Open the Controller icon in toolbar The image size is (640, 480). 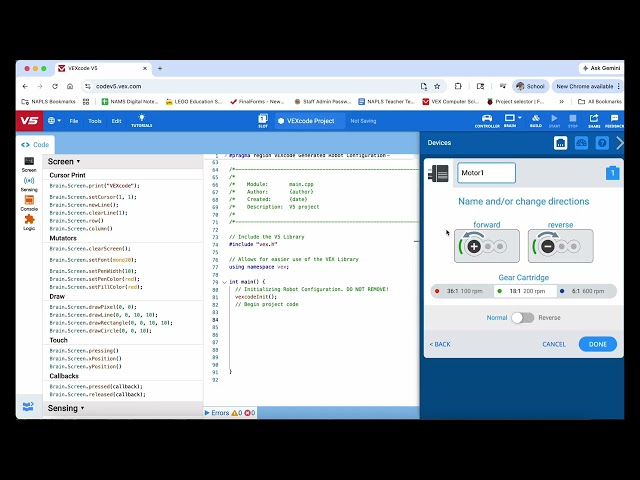[x=487, y=120]
